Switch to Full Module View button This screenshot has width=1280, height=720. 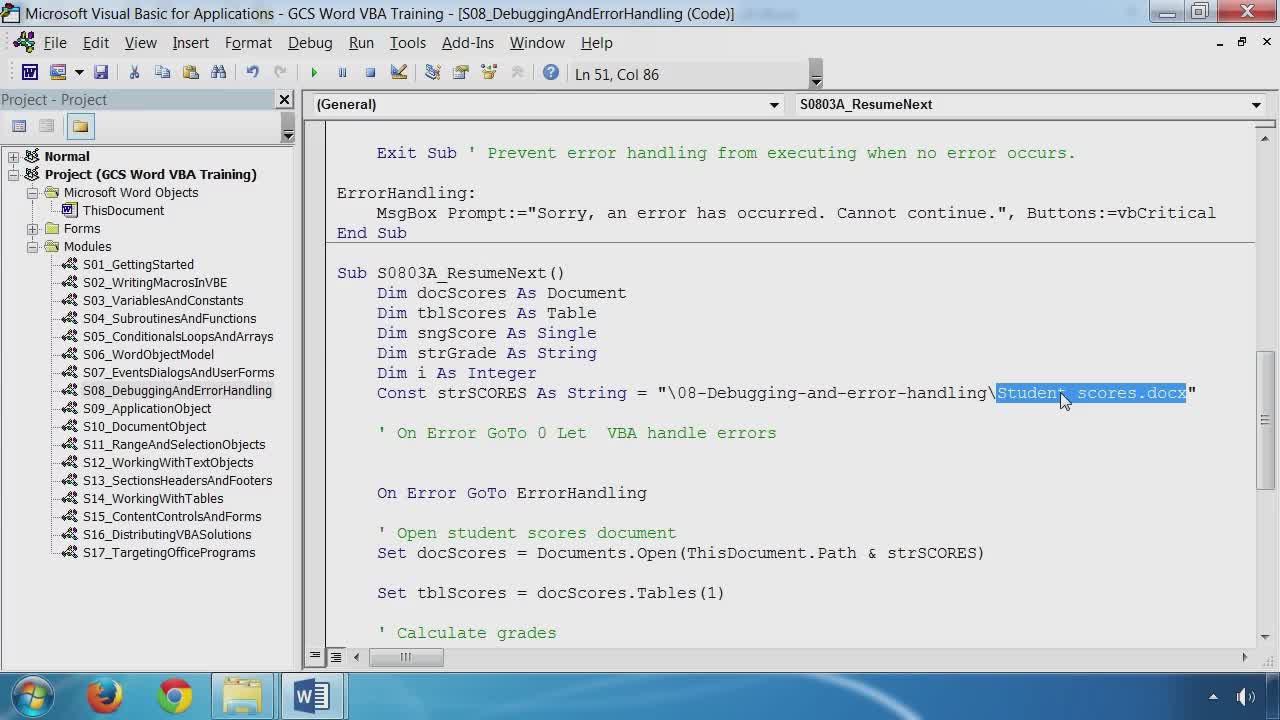point(336,657)
